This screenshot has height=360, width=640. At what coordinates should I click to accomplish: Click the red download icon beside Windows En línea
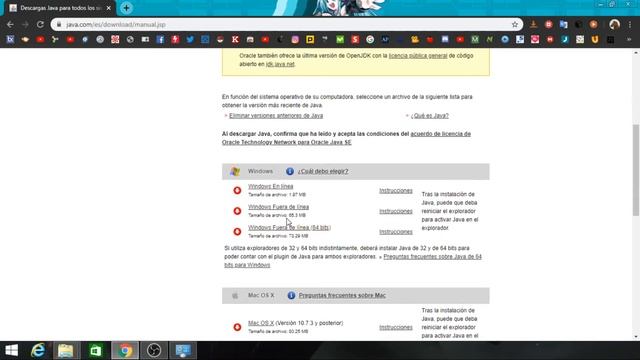tap(237, 190)
